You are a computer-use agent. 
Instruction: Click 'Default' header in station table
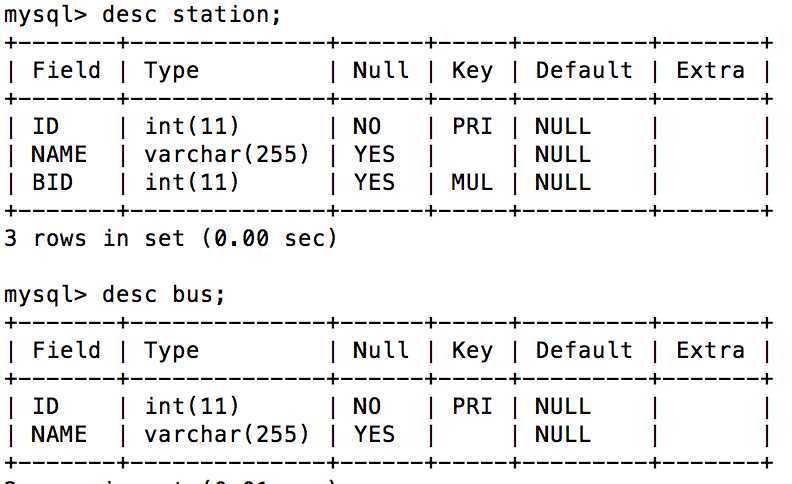[584, 70]
